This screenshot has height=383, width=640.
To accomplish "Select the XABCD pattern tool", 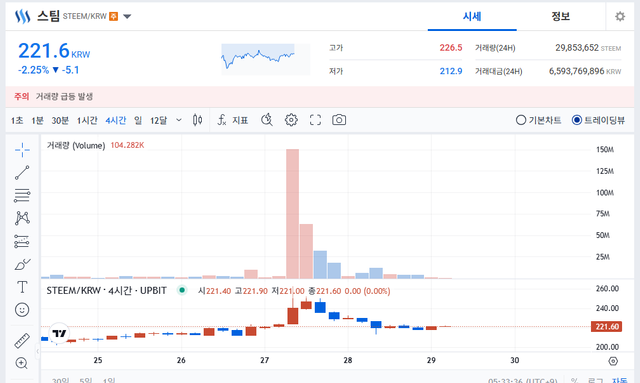I will click(x=22, y=218).
